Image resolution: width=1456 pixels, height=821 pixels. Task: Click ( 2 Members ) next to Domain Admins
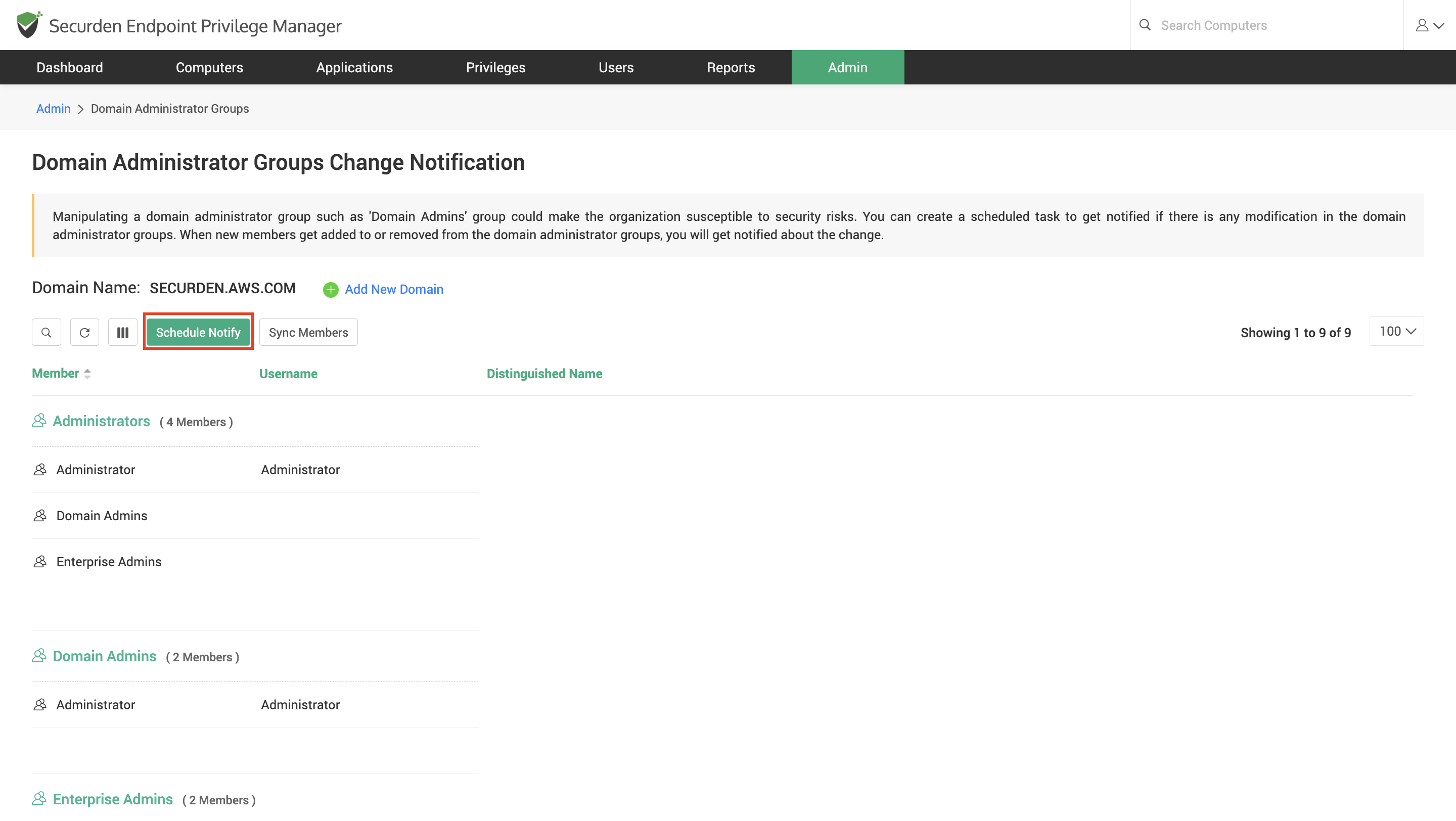click(202, 657)
